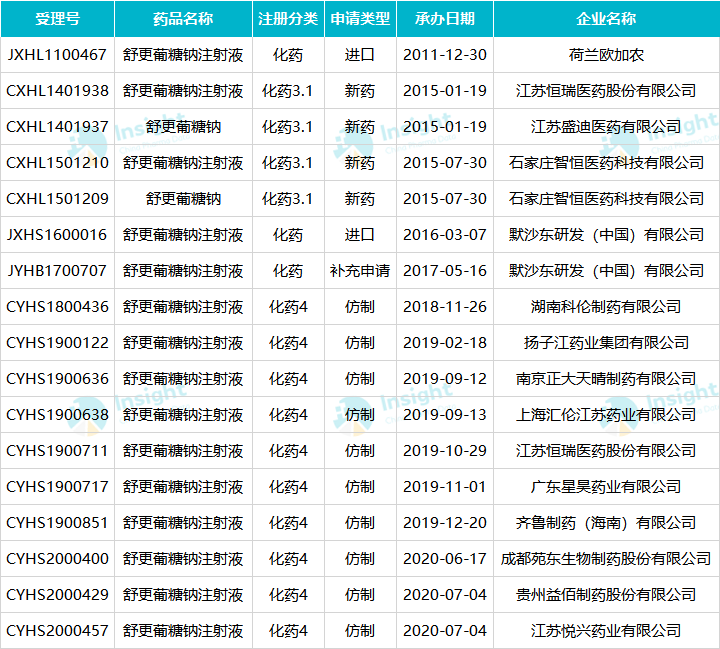Select cell JXHL1100467
720x649 pixels.
coord(57,55)
